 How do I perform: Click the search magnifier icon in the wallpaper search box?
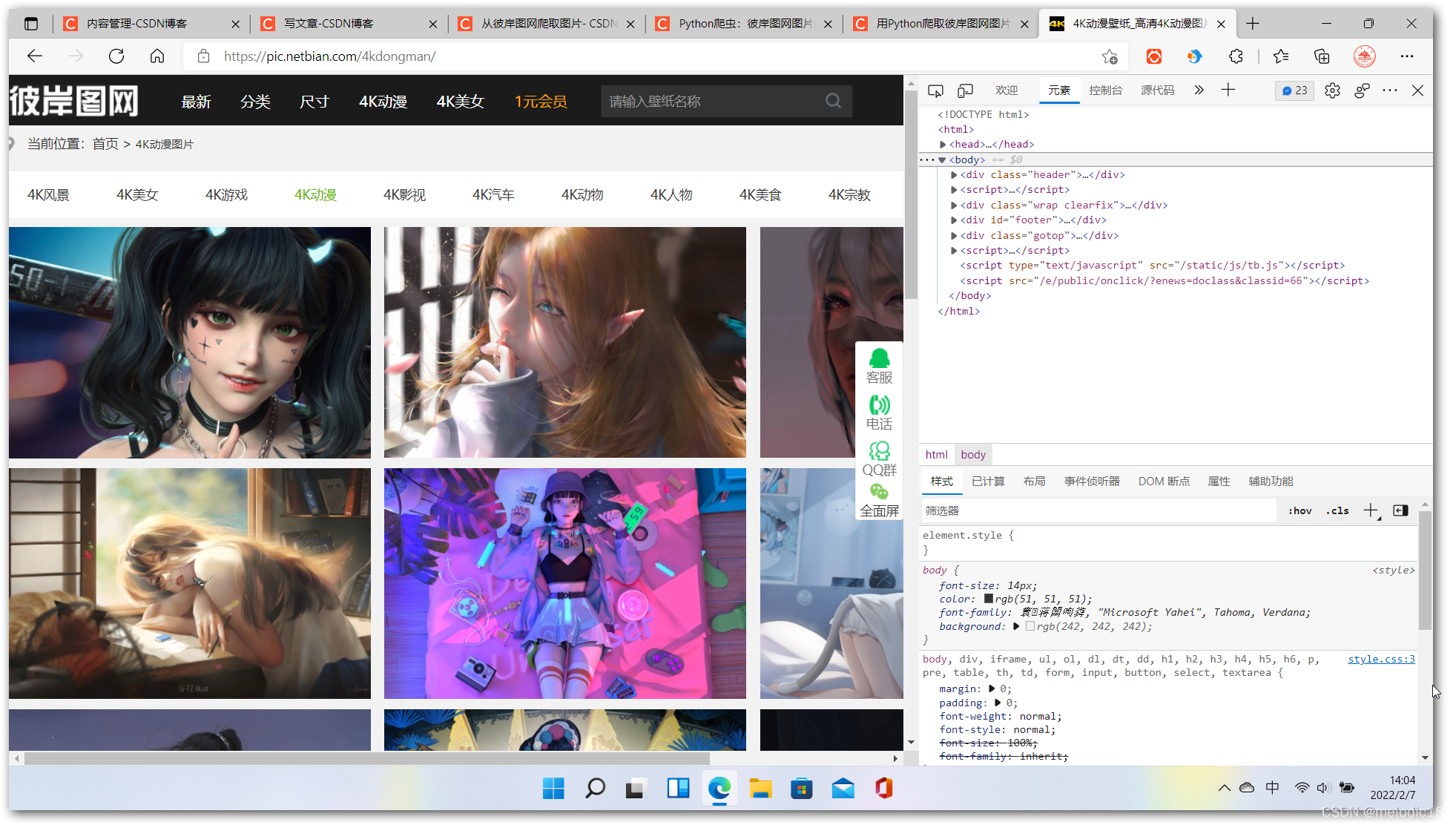[x=833, y=101]
